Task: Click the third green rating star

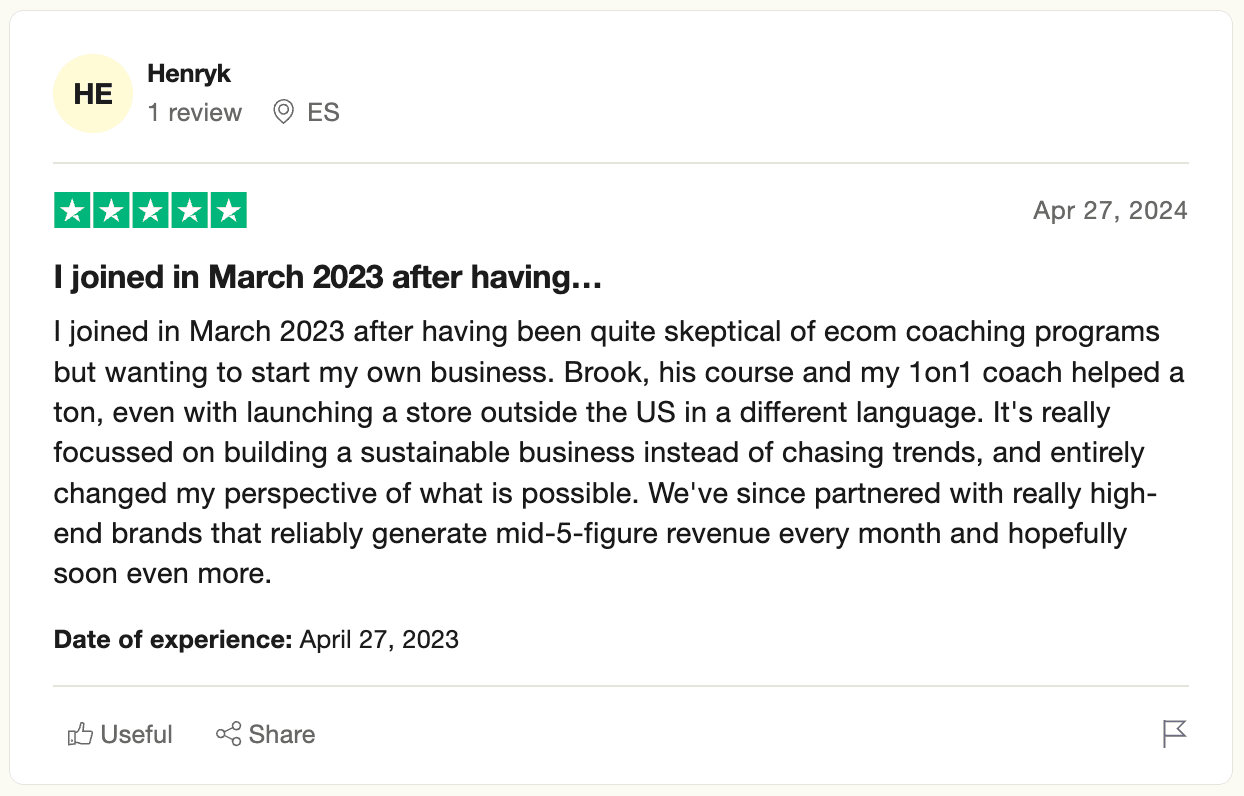Action: [150, 211]
